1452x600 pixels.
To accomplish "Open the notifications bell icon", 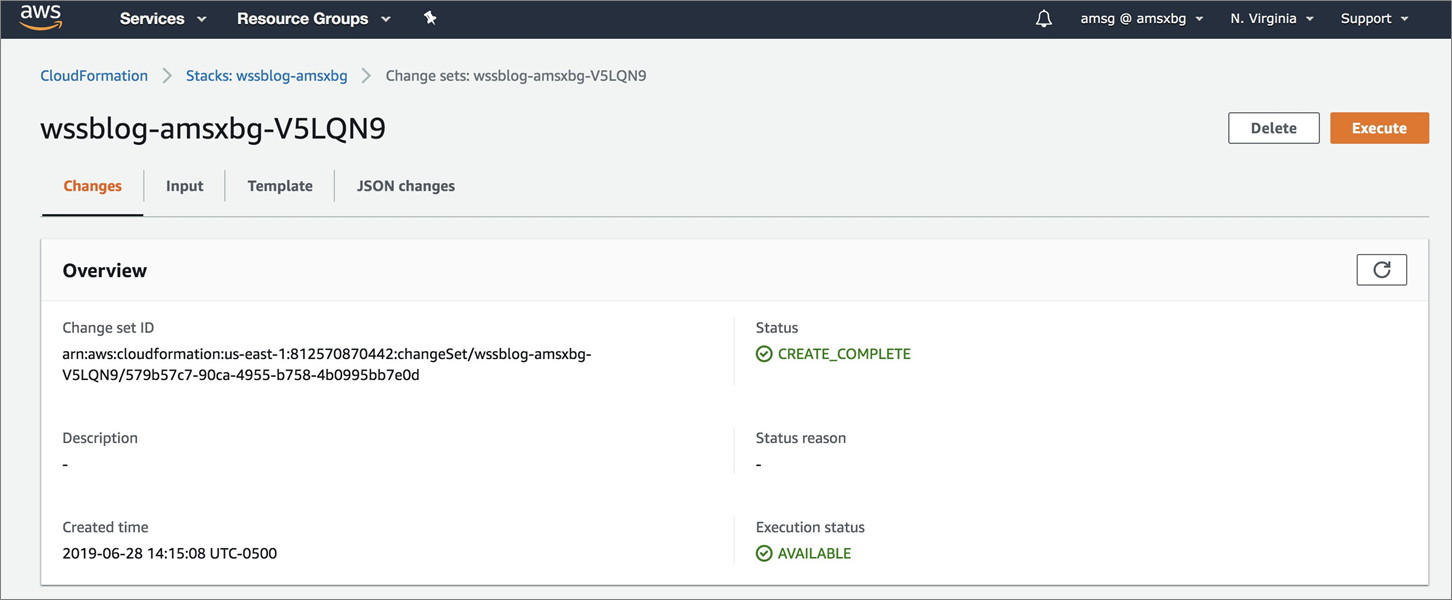I will tap(1044, 18).
